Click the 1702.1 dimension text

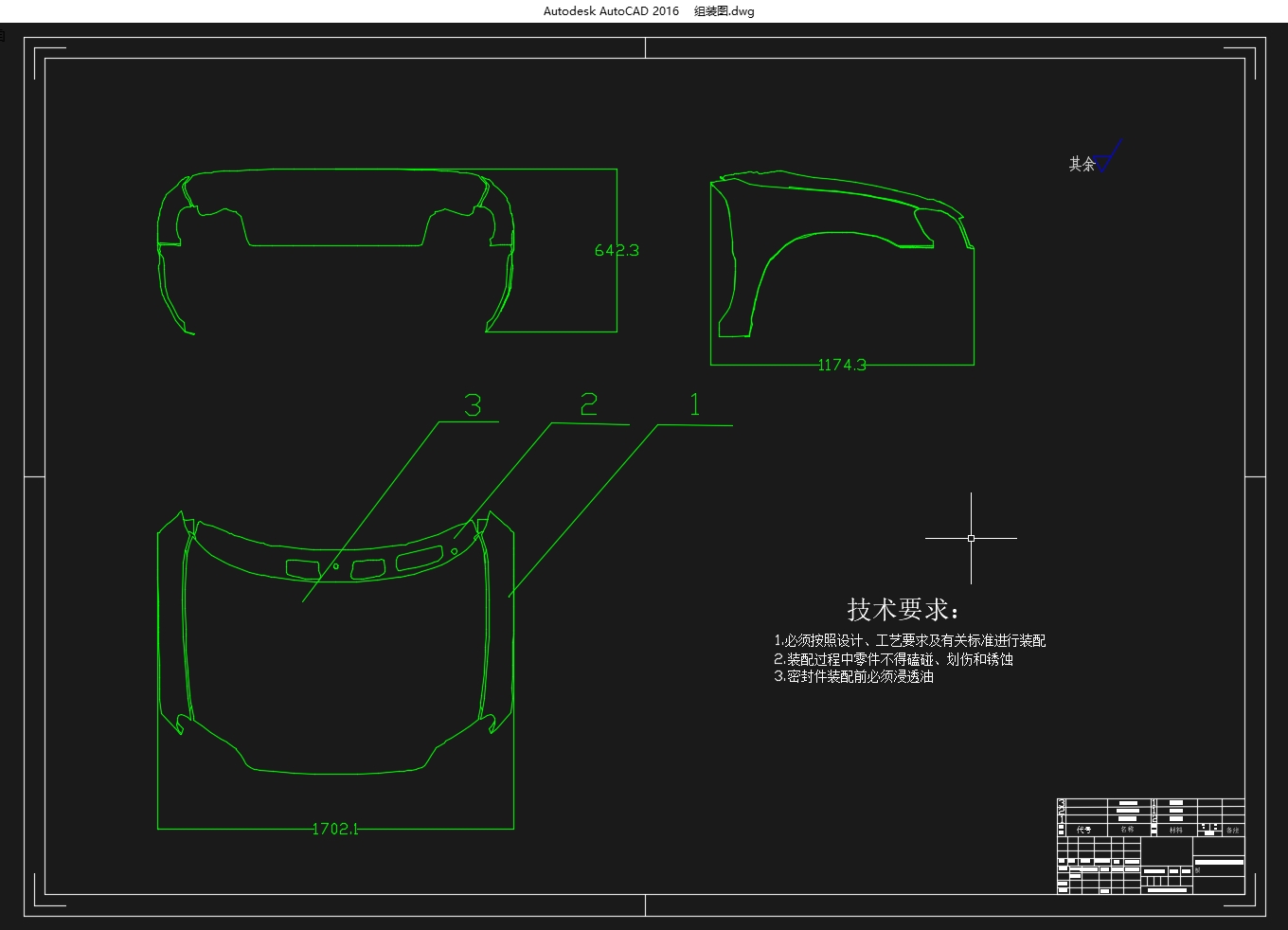point(335,829)
